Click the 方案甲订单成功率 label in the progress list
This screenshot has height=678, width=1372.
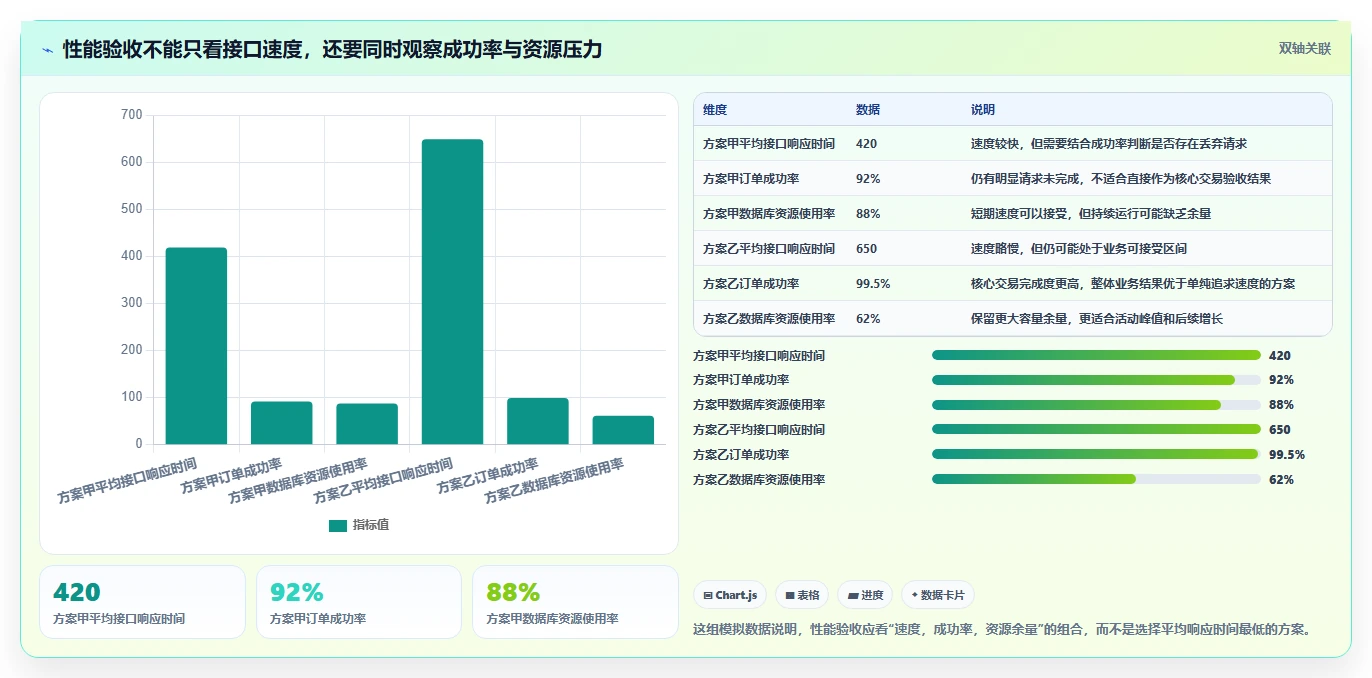coord(741,380)
